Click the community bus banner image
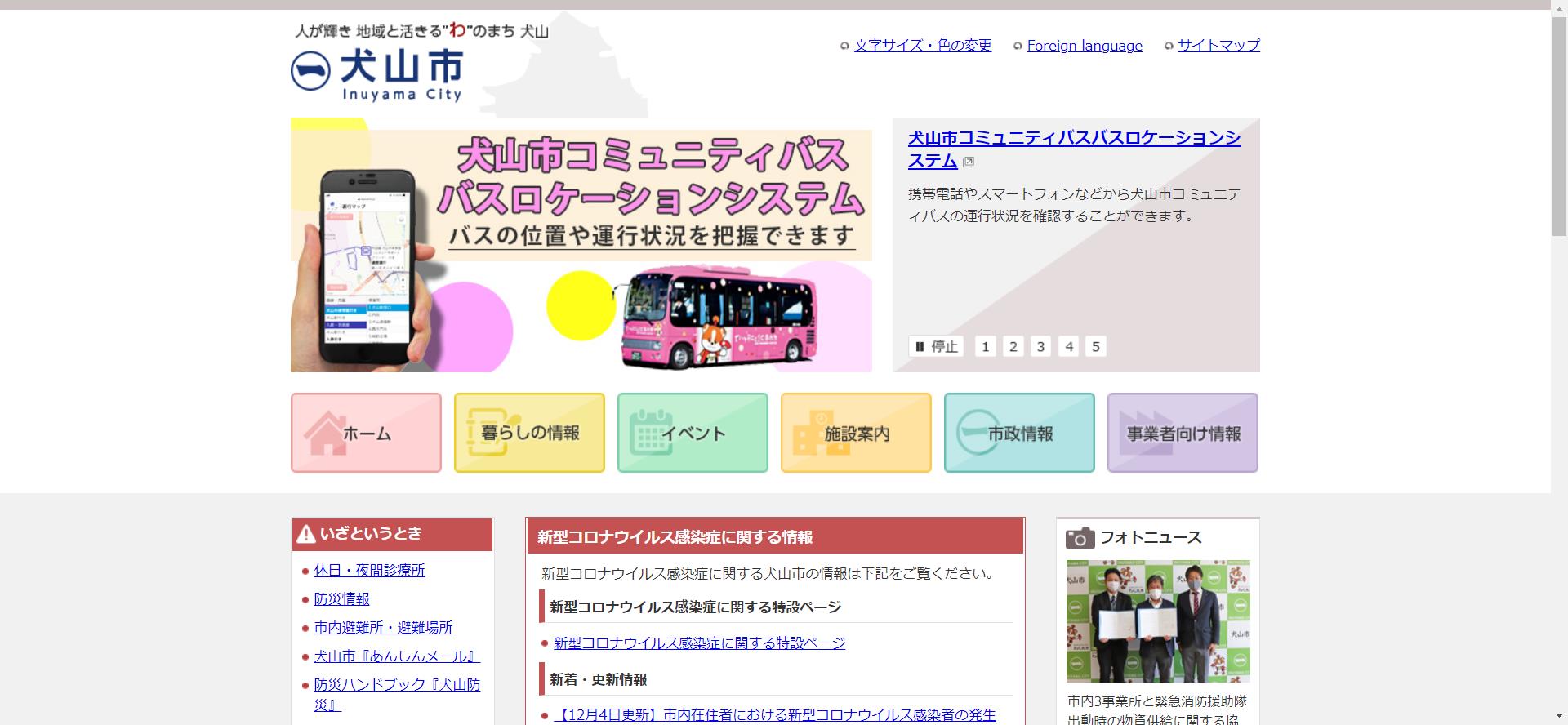The image size is (1568, 725). point(581,245)
